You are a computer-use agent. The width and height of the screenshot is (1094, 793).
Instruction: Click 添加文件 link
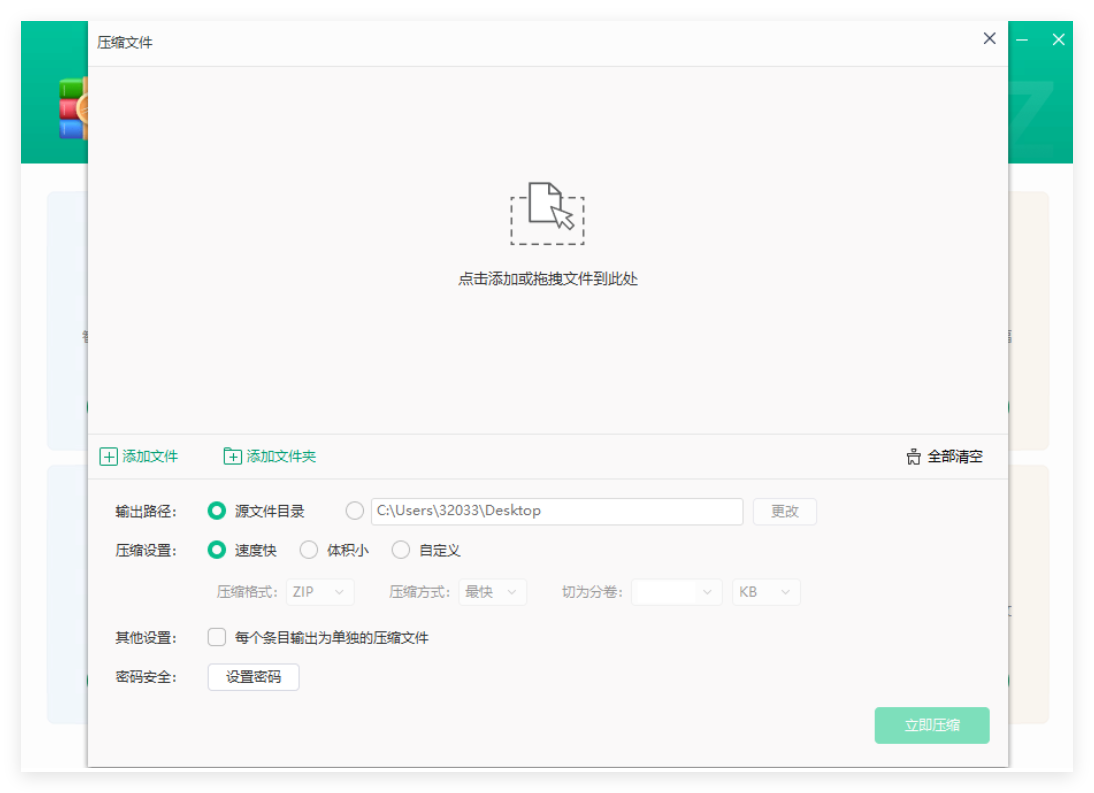click(x=150, y=457)
